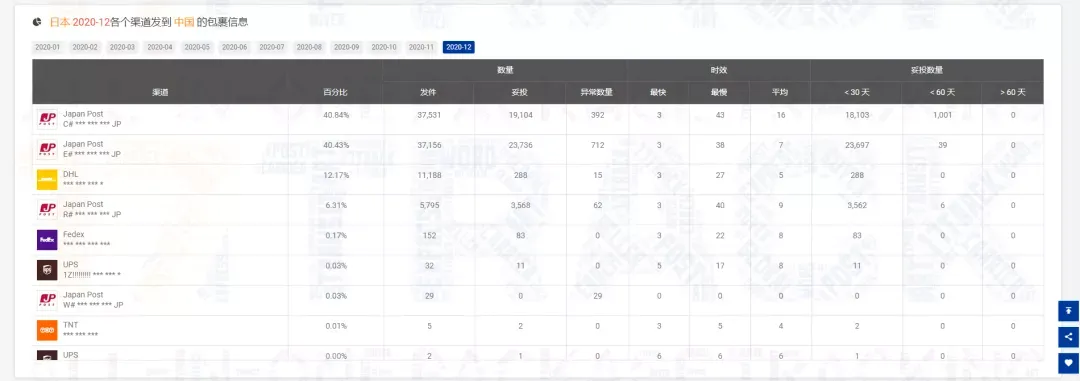Select the 2020-06 month tab

[x=234, y=48]
